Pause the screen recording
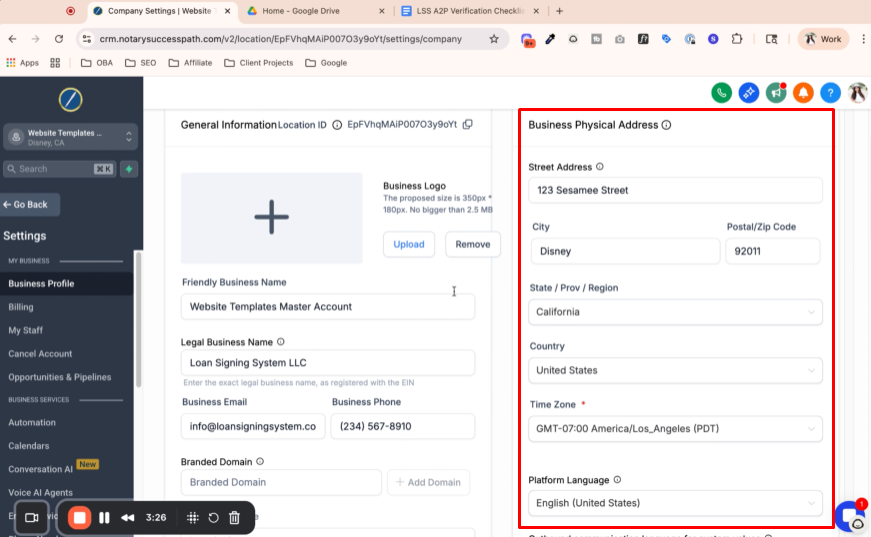 pyautogui.click(x=104, y=518)
